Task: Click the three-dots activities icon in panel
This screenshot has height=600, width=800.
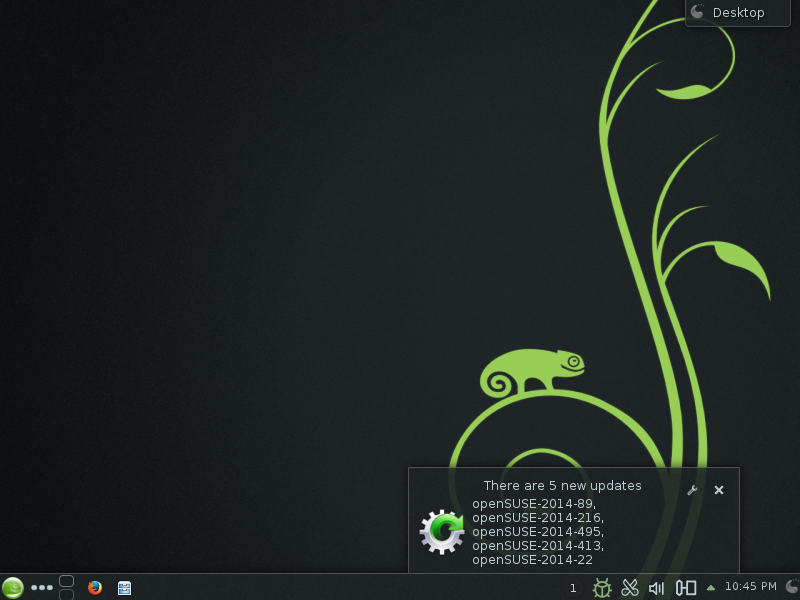Action: (42, 588)
